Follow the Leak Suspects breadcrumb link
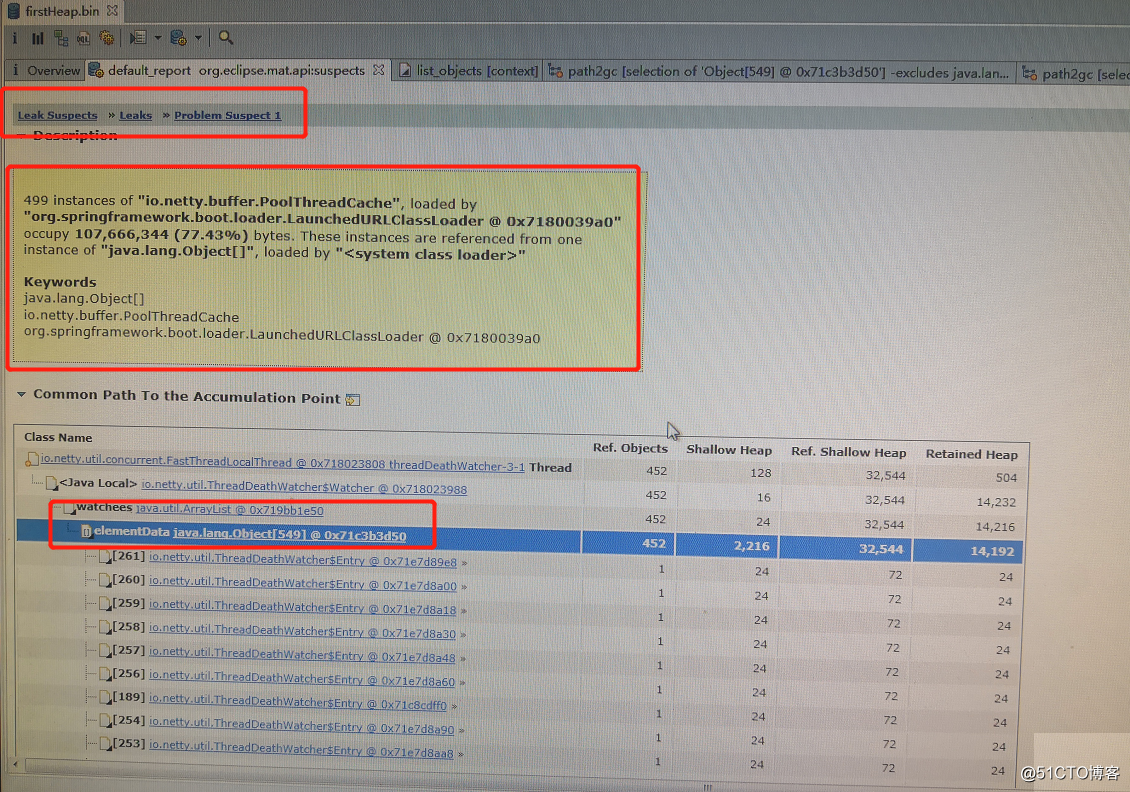1130x792 pixels. [58, 115]
